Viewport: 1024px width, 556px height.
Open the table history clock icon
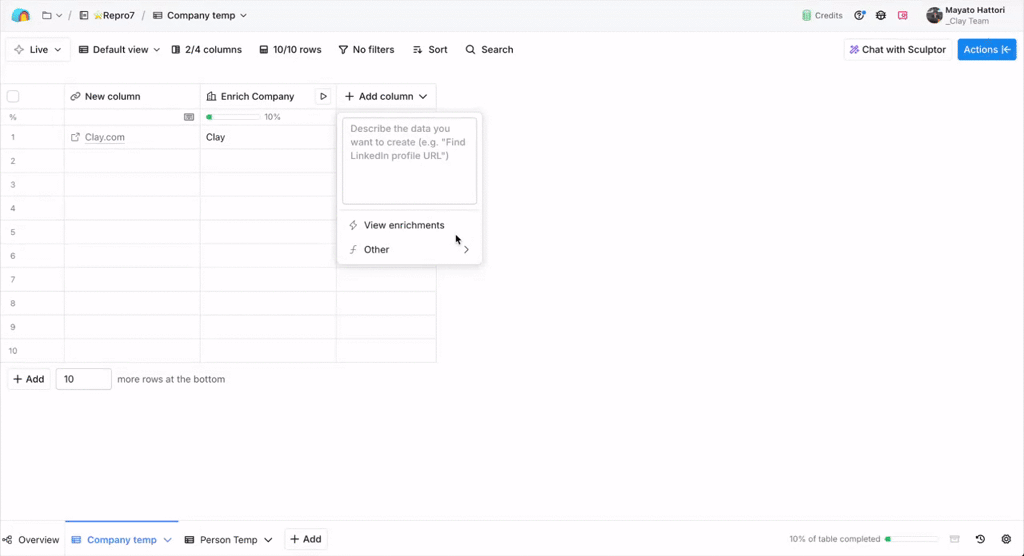coord(980,540)
